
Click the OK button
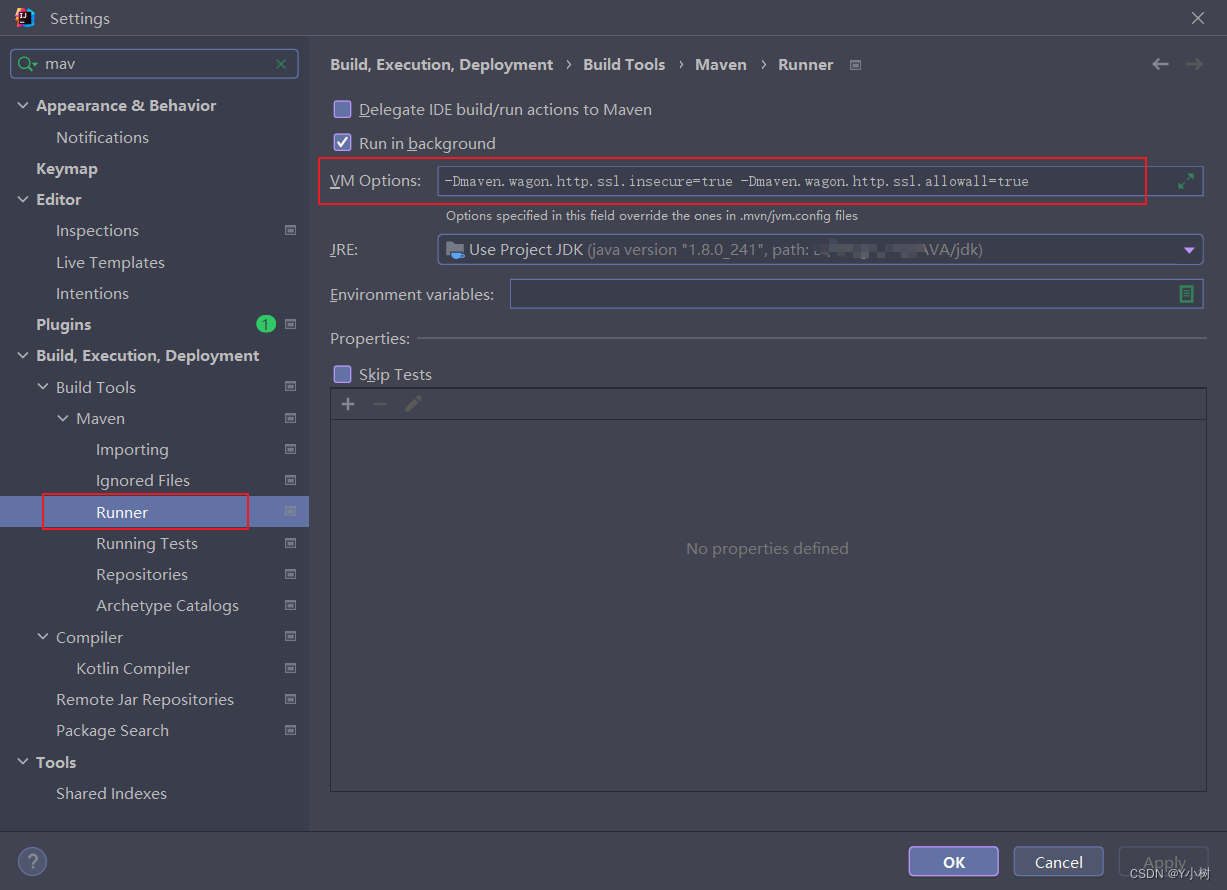pyautogui.click(x=954, y=862)
